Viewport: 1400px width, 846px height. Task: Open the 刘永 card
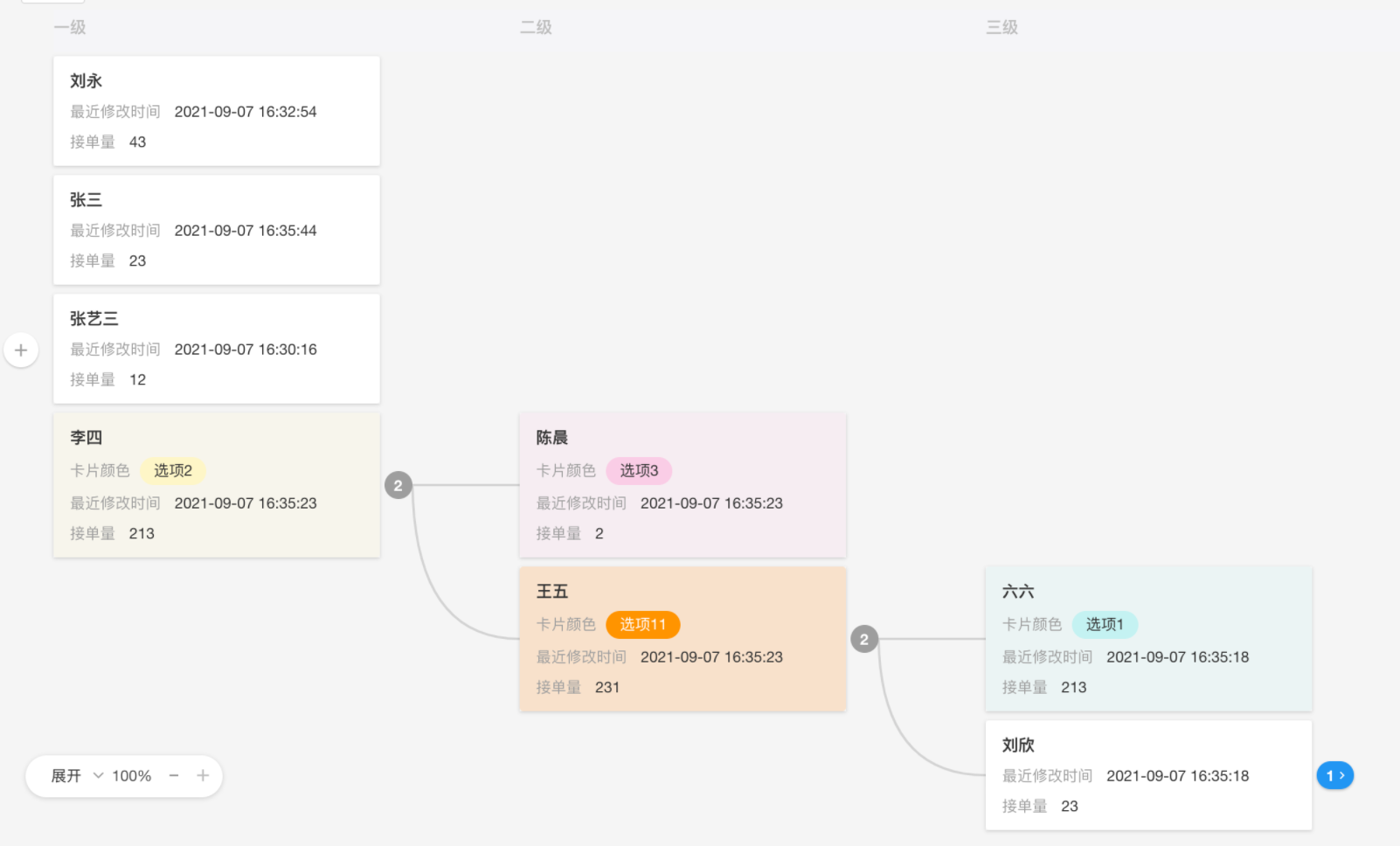click(x=217, y=111)
